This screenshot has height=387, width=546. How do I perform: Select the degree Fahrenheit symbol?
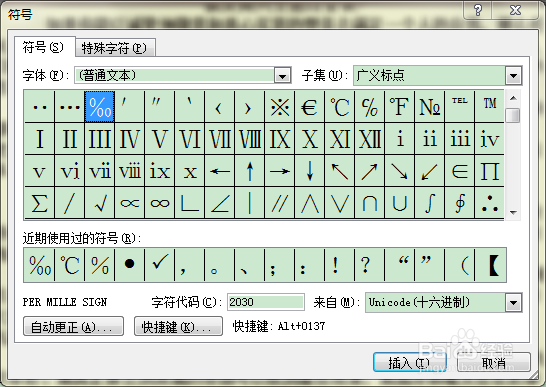[x=399, y=107]
